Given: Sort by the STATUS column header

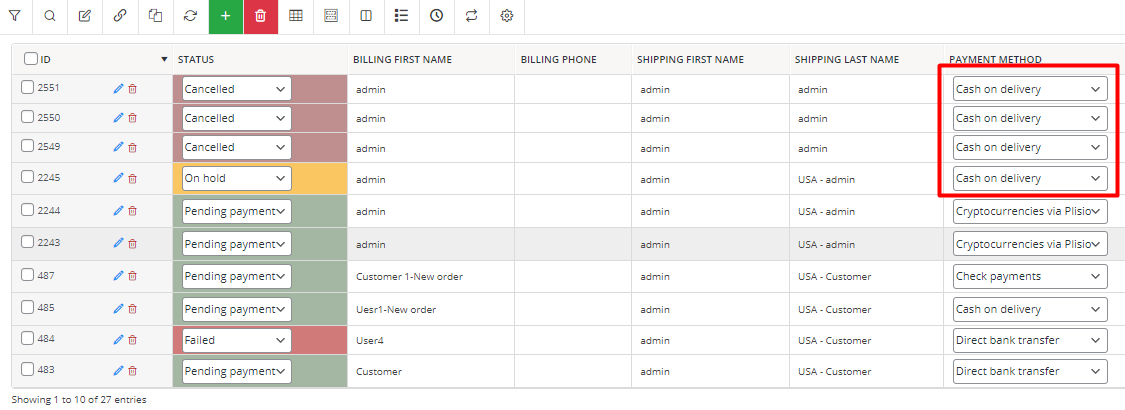Looking at the screenshot, I should coord(196,60).
